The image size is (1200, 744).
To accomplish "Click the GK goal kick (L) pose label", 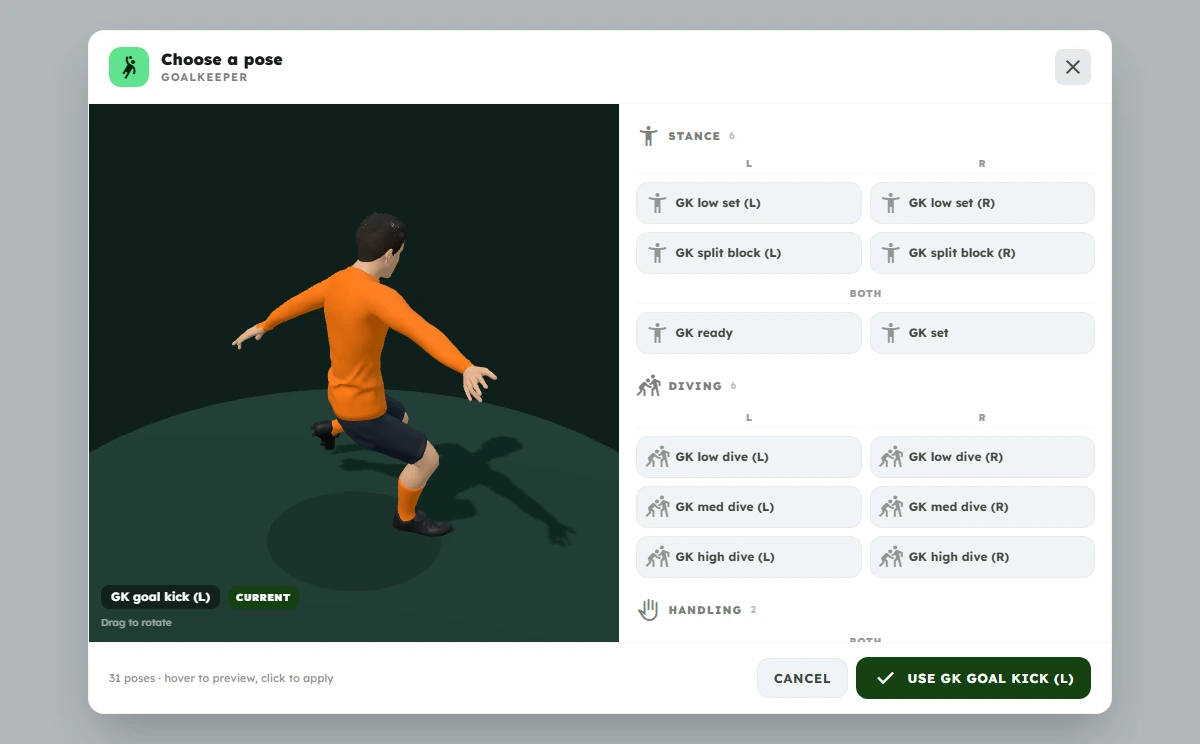I will pos(160,597).
